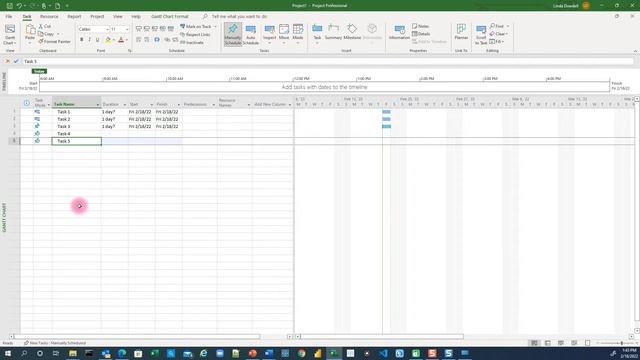Open the Add New Column dropdown
Viewport: 640px width, 360px height.
(290, 105)
